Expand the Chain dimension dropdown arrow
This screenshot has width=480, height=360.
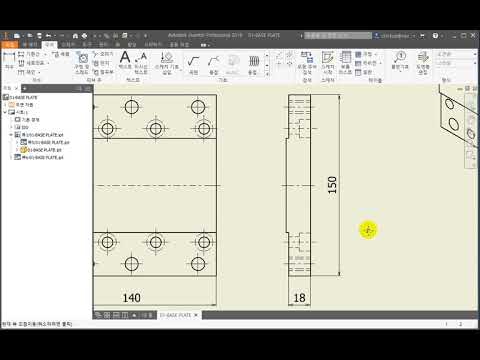(x=39, y=72)
